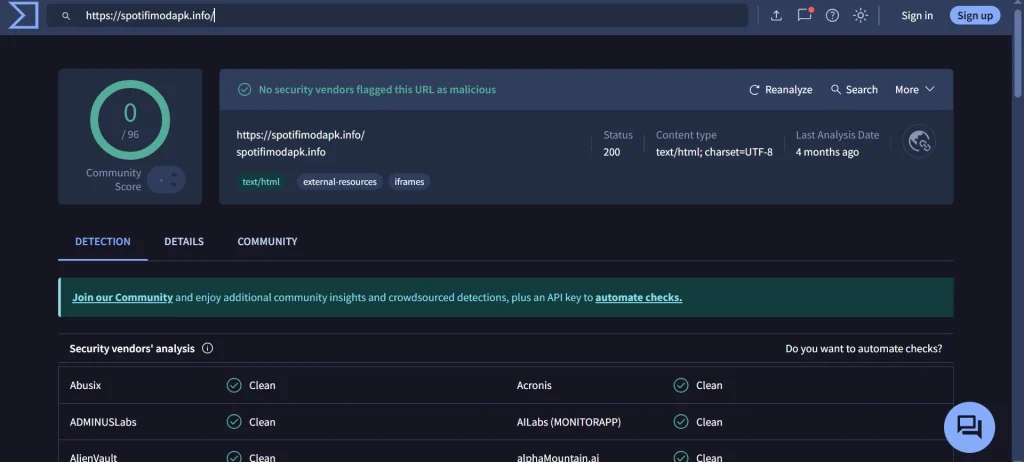Open the notifications chat icon

point(805,15)
